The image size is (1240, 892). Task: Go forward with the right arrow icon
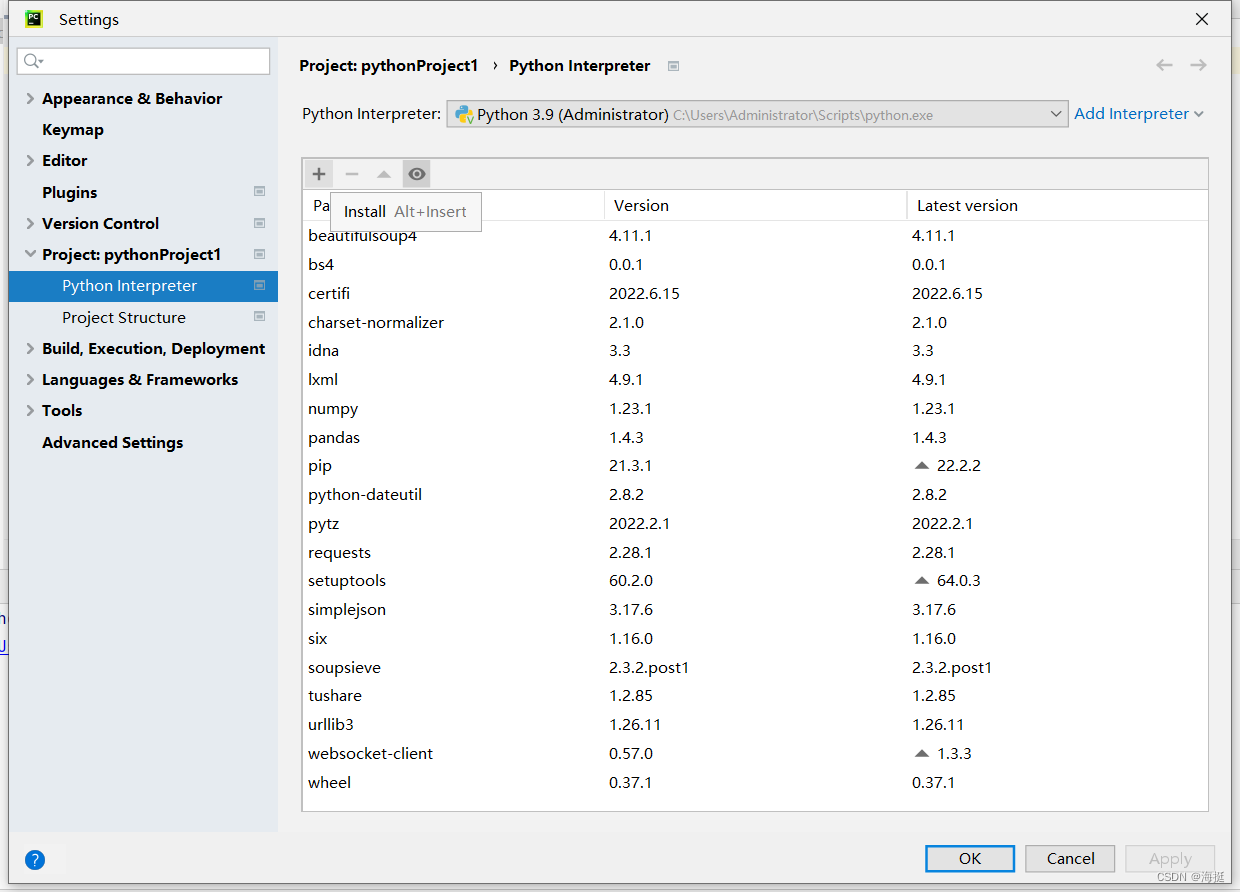1198,65
